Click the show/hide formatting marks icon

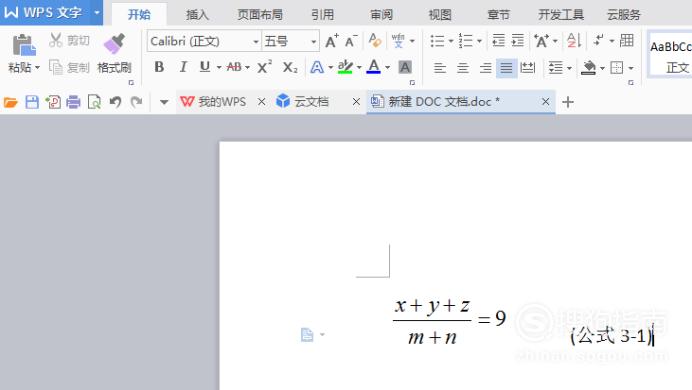point(598,41)
